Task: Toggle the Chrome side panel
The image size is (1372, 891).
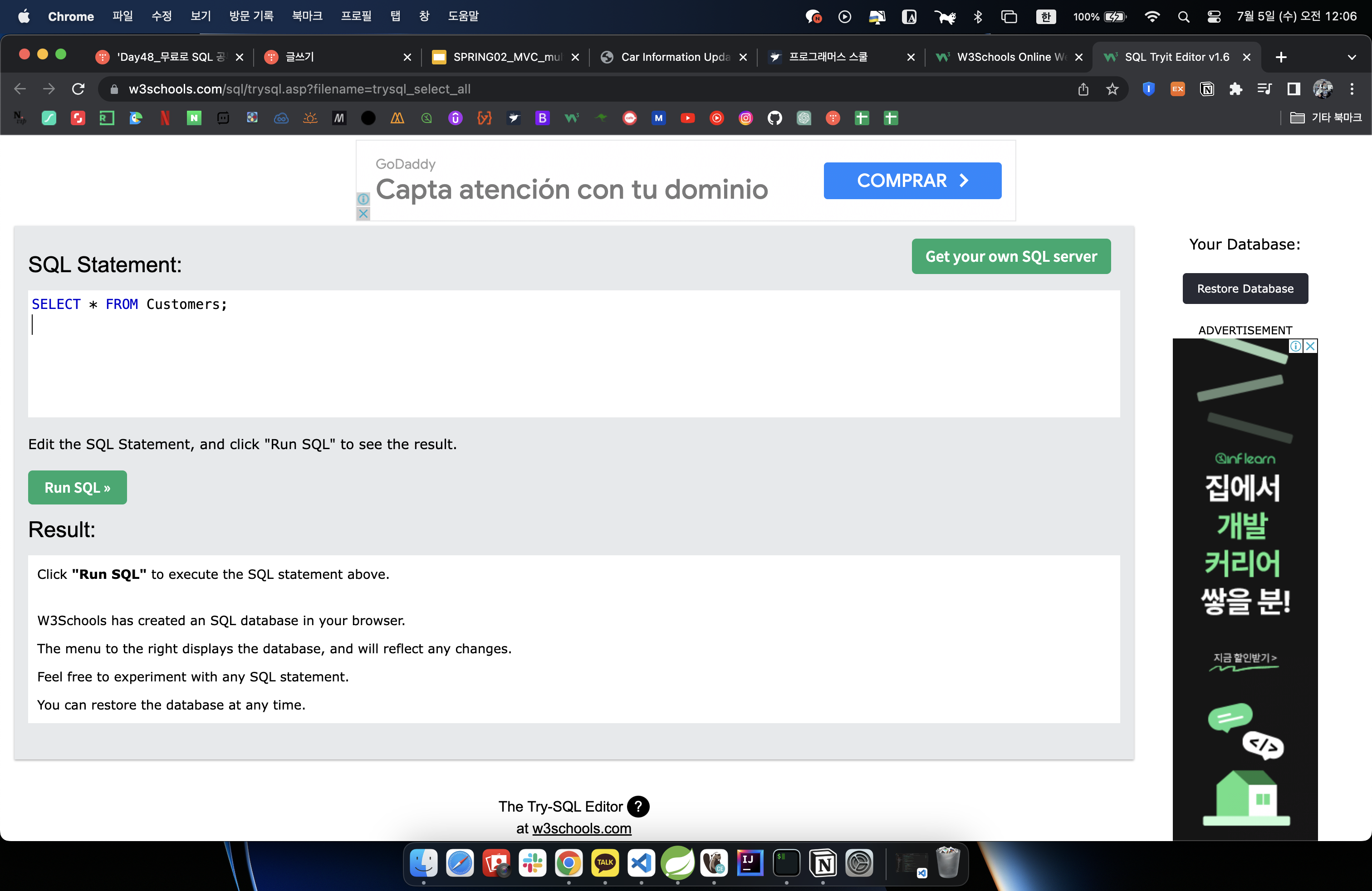Action: (x=1293, y=89)
